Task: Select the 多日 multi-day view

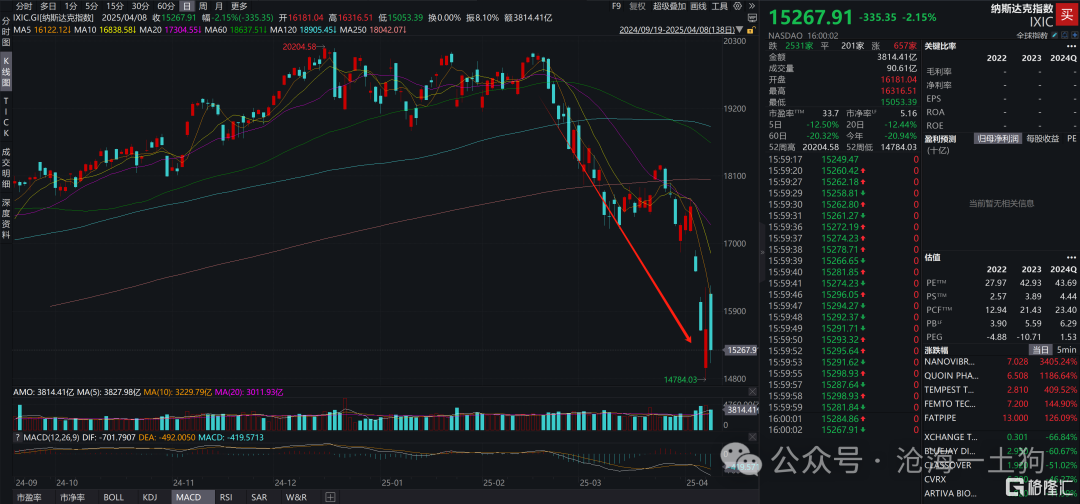Action: click(48, 6)
